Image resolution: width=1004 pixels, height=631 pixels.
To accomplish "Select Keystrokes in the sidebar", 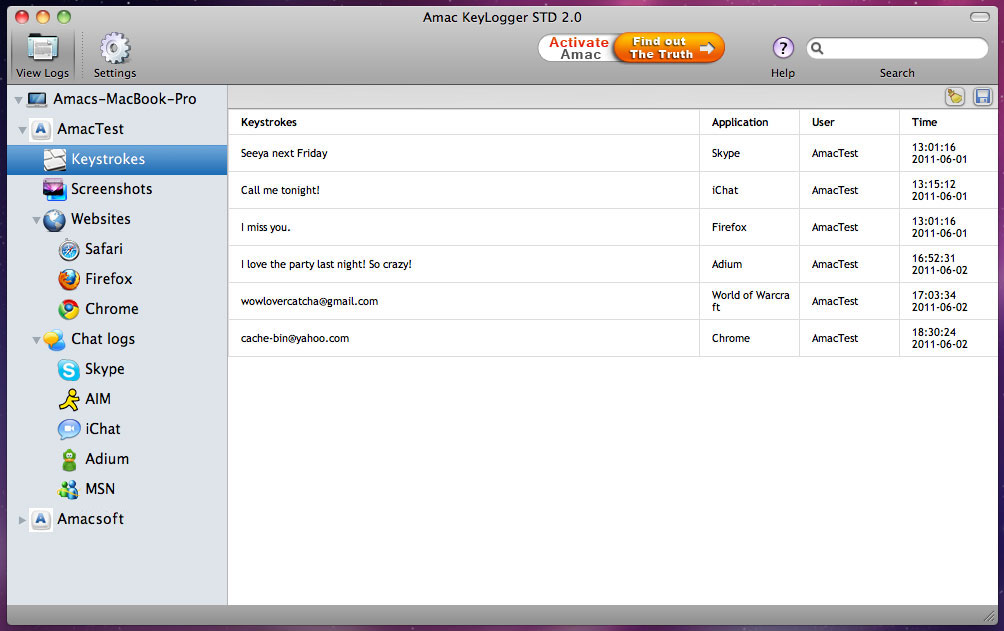I will (117, 160).
